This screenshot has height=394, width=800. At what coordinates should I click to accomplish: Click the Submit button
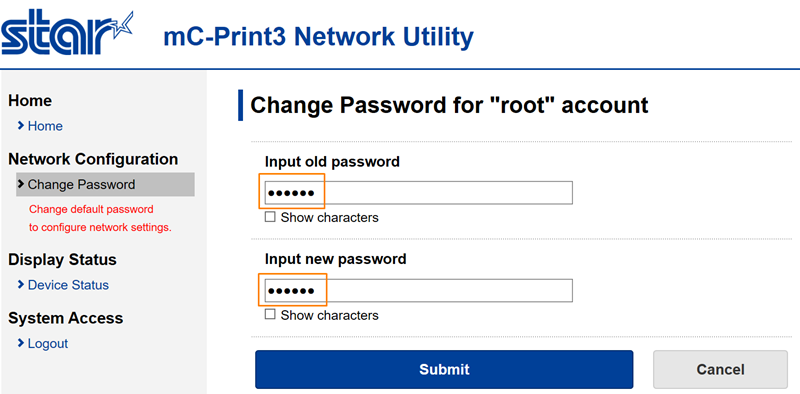pos(444,370)
